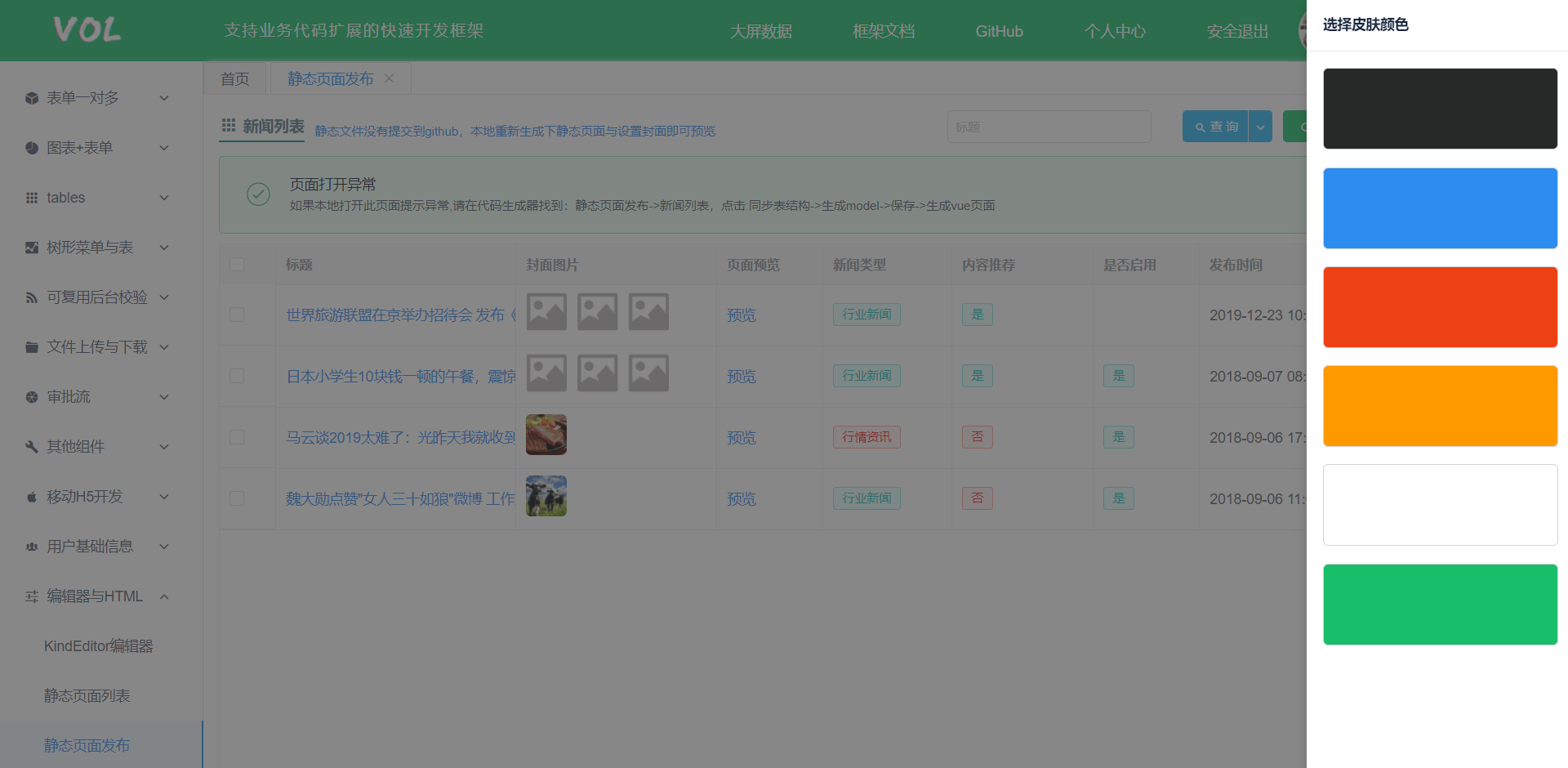Open the meat photo thumbnail in 马云 row

(x=546, y=435)
